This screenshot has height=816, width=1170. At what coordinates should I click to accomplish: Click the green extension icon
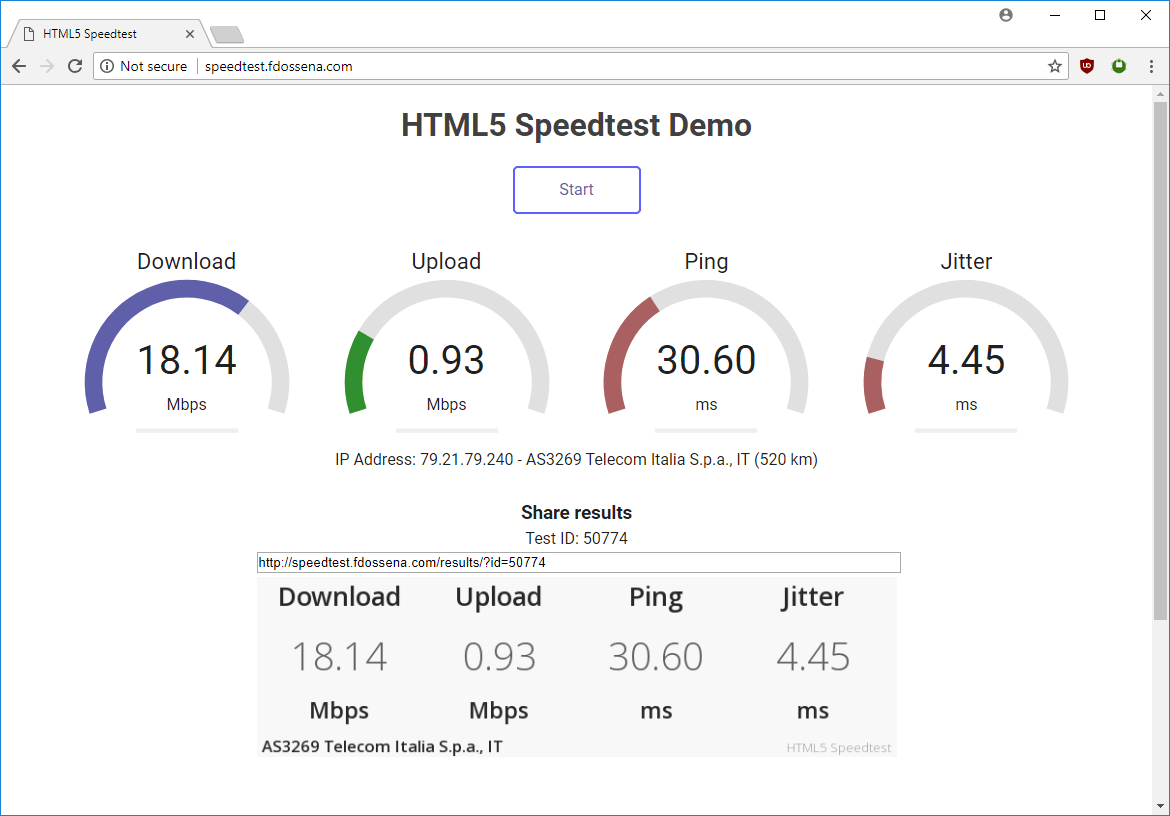click(x=1119, y=66)
